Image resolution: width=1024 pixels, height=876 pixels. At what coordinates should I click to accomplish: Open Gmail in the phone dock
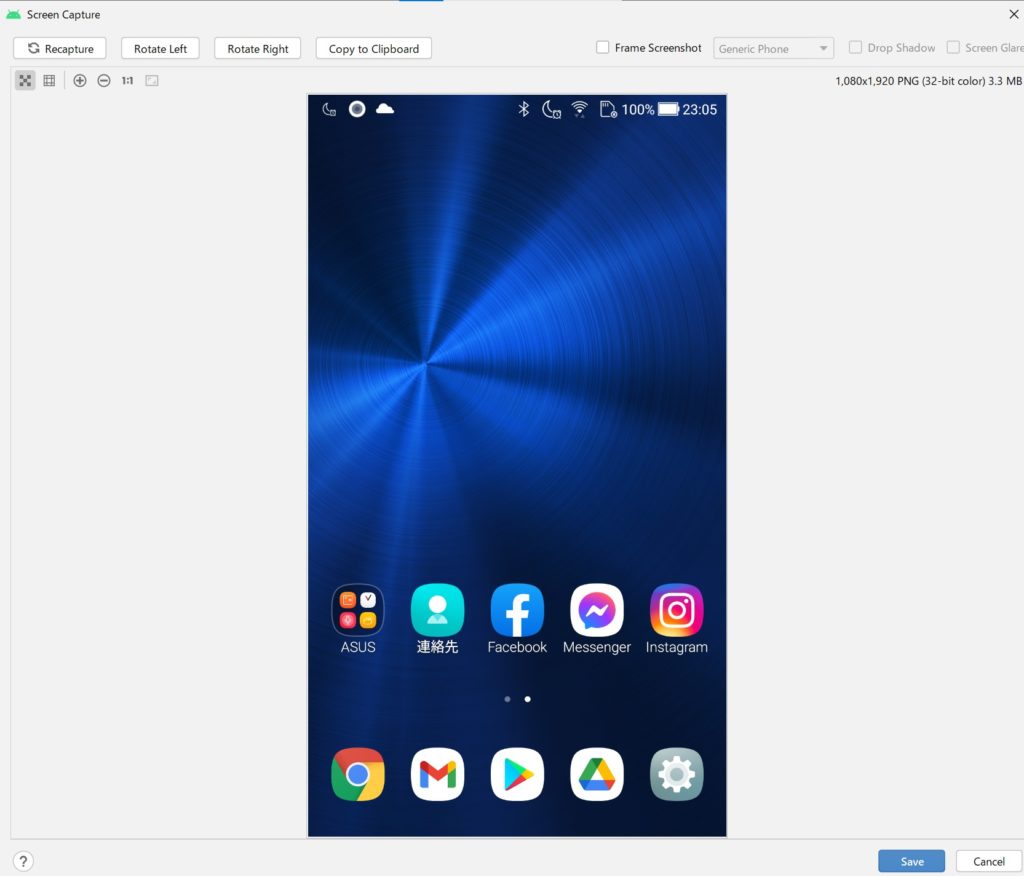pos(438,774)
